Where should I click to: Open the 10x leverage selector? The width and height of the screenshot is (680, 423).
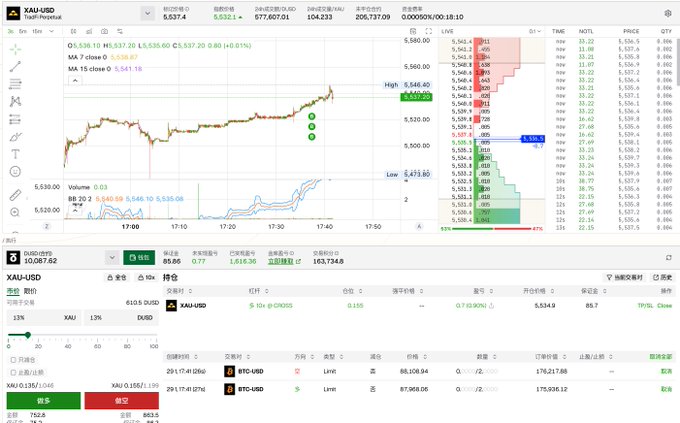pyautogui.click(x=147, y=277)
